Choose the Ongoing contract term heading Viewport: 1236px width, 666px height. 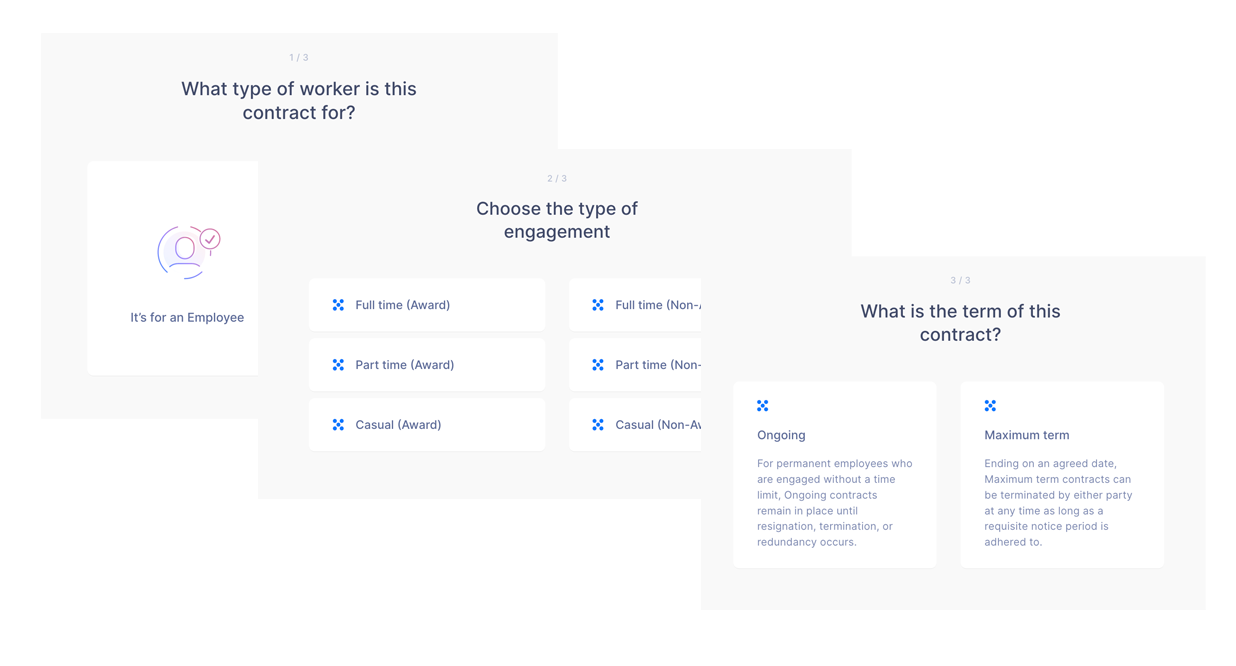[x=781, y=435]
